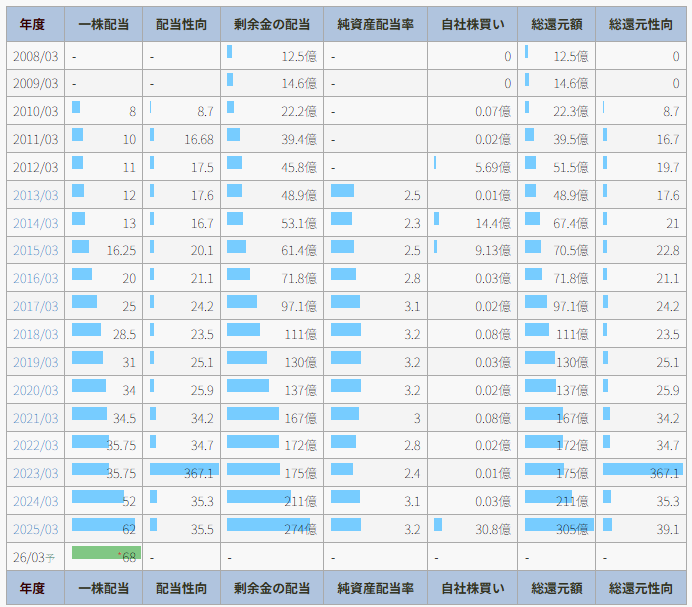Open the 2025/03 fiscal year link
692x607 pixels.
click(x=35, y=529)
